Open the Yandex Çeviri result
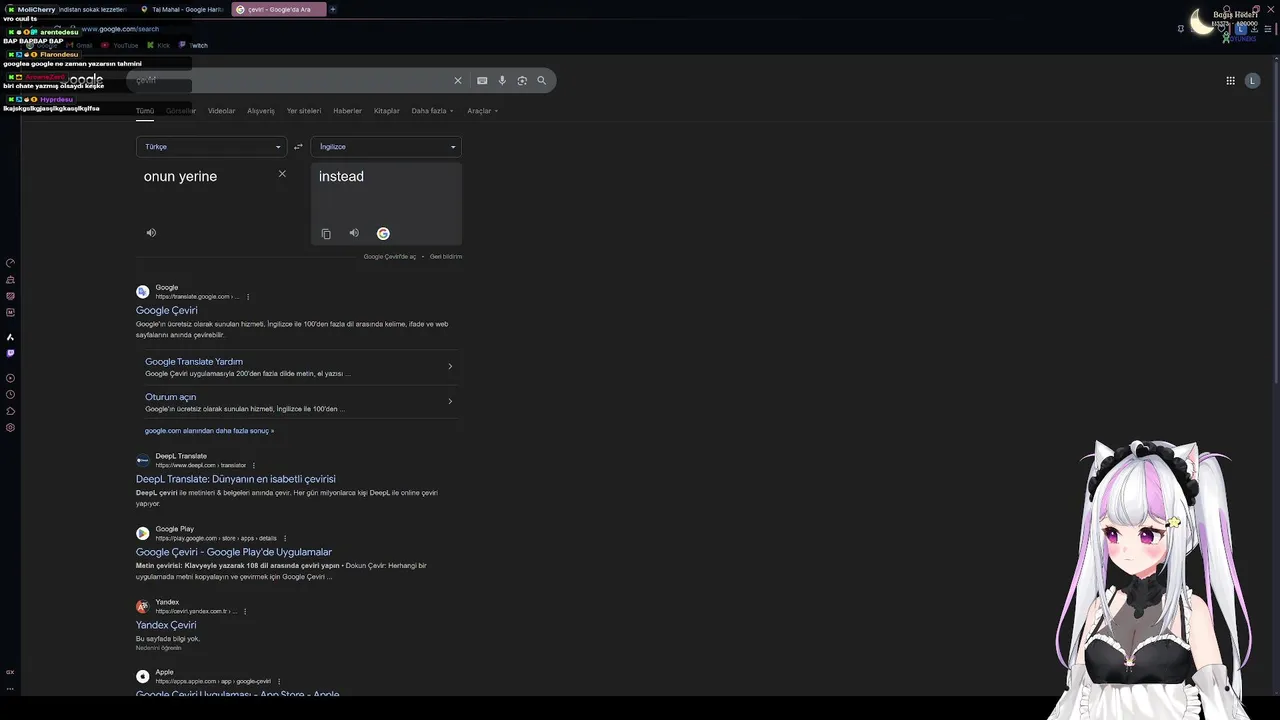 [166, 625]
